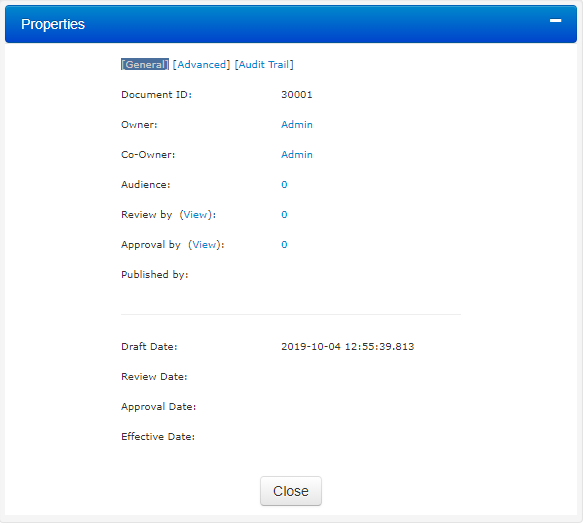Click the Effective Date label
The image size is (583, 525).
158,437
